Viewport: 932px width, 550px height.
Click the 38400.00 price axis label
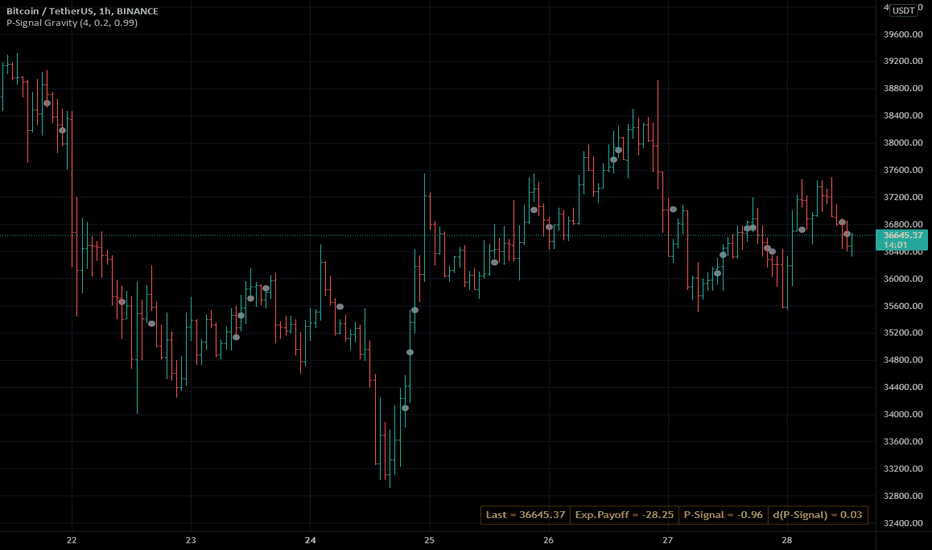point(903,116)
